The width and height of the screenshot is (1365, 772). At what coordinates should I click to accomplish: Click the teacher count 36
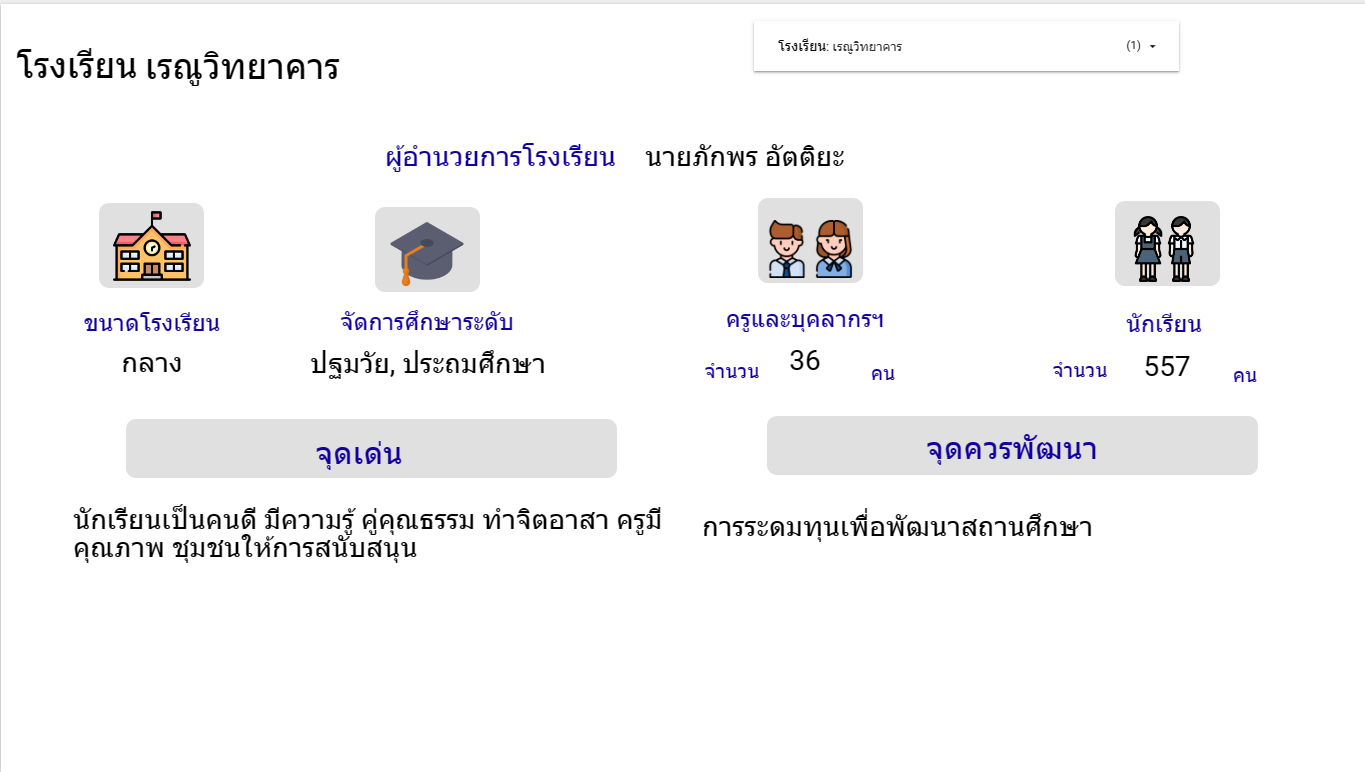(x=804, y=361)
